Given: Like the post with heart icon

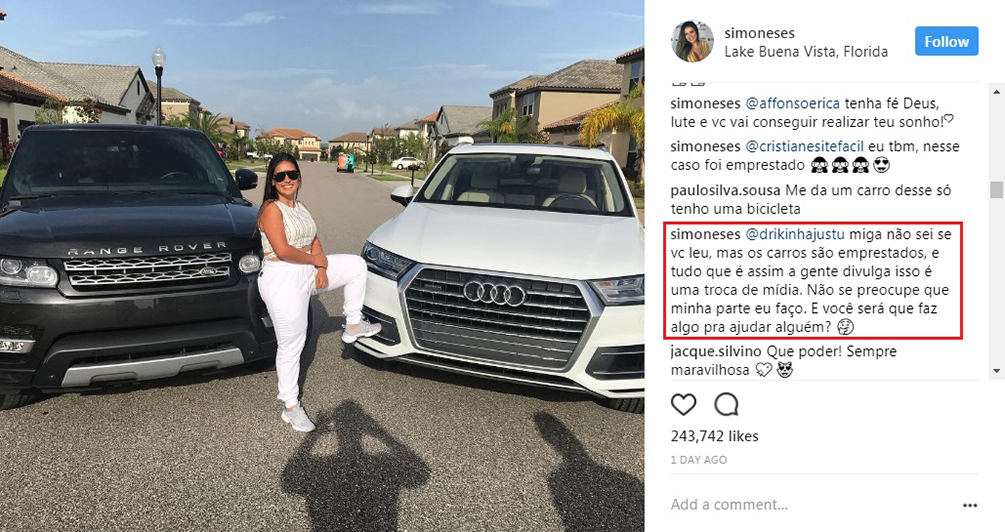Looking at the screenshot, I should (683, 404).
